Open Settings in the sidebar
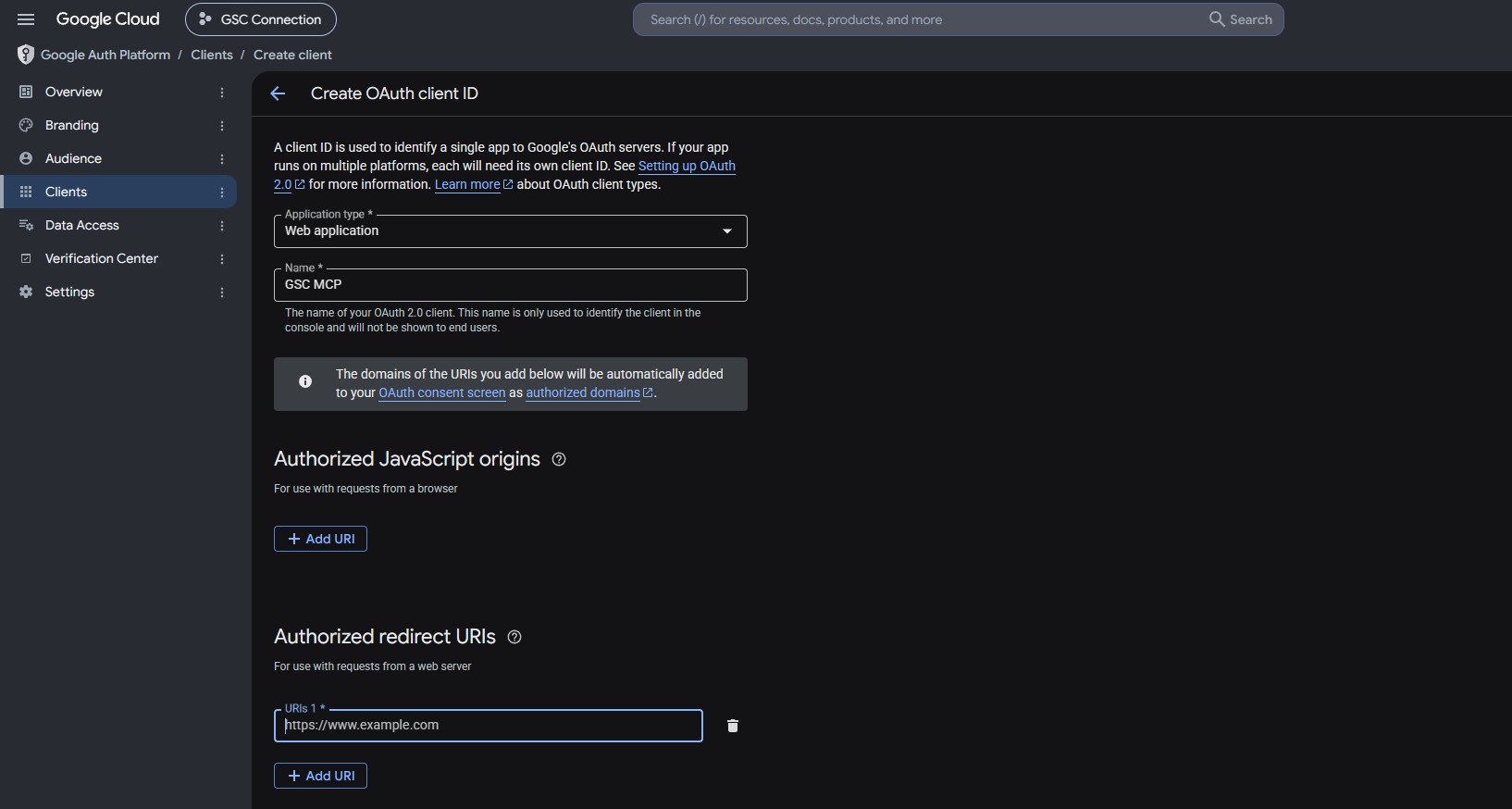This screenshot has height=809, width=1512. [x=118, y=292]
